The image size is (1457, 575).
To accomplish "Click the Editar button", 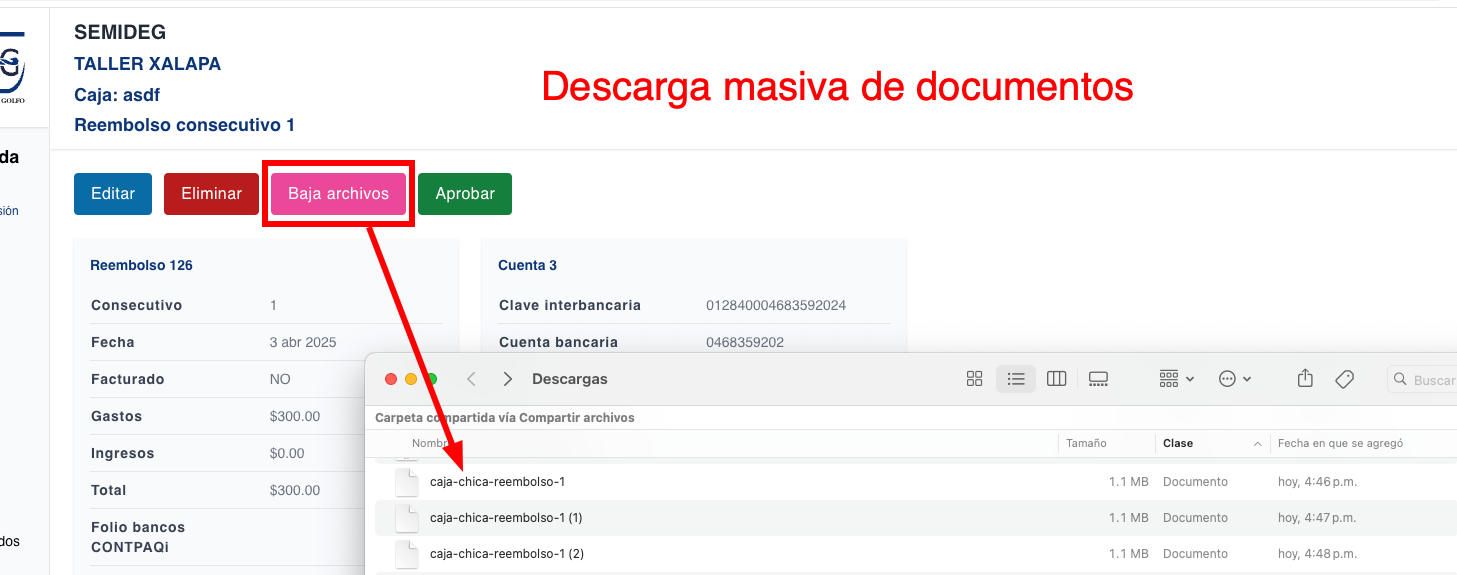I will coord(112,194).
